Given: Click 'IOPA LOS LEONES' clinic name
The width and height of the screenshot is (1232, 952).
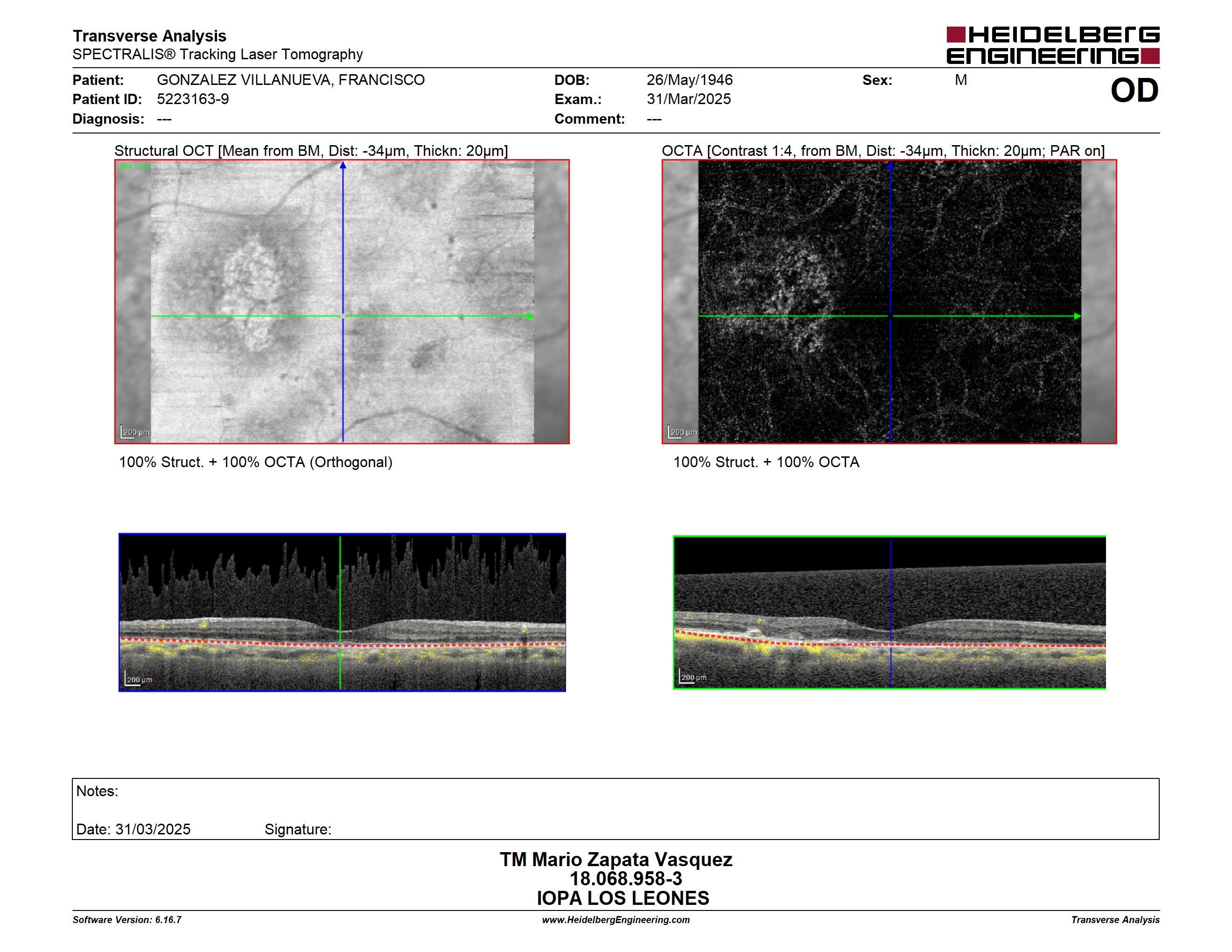Looking at the screenshot, I should click(623, 898).
